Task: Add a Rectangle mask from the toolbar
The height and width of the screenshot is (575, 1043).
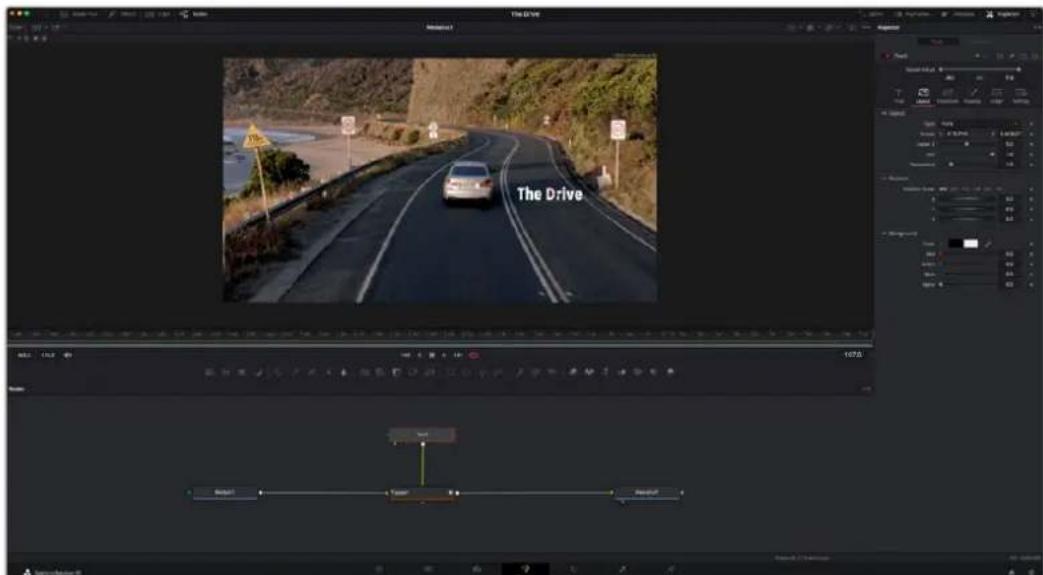Action: (x=451, y=373)
